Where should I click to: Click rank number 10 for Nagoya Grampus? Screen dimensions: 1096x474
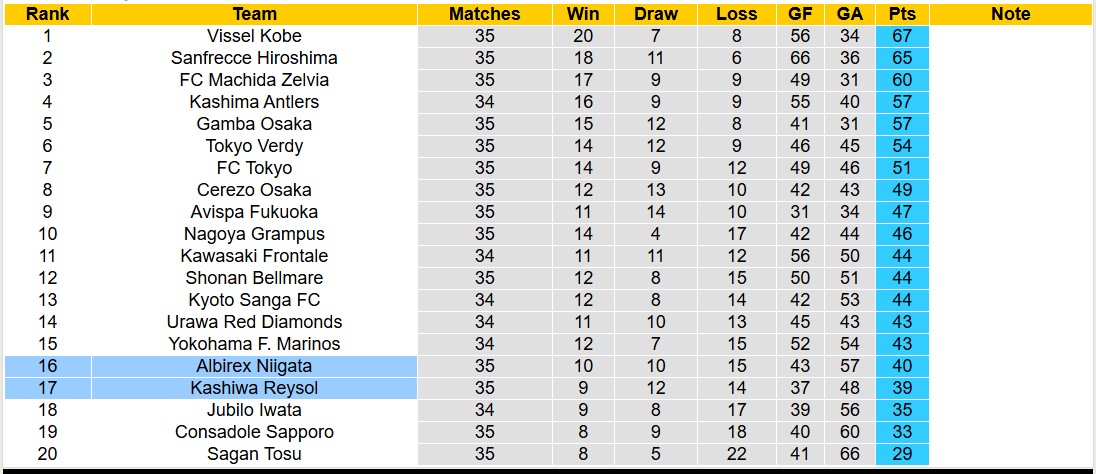(46, 234)
